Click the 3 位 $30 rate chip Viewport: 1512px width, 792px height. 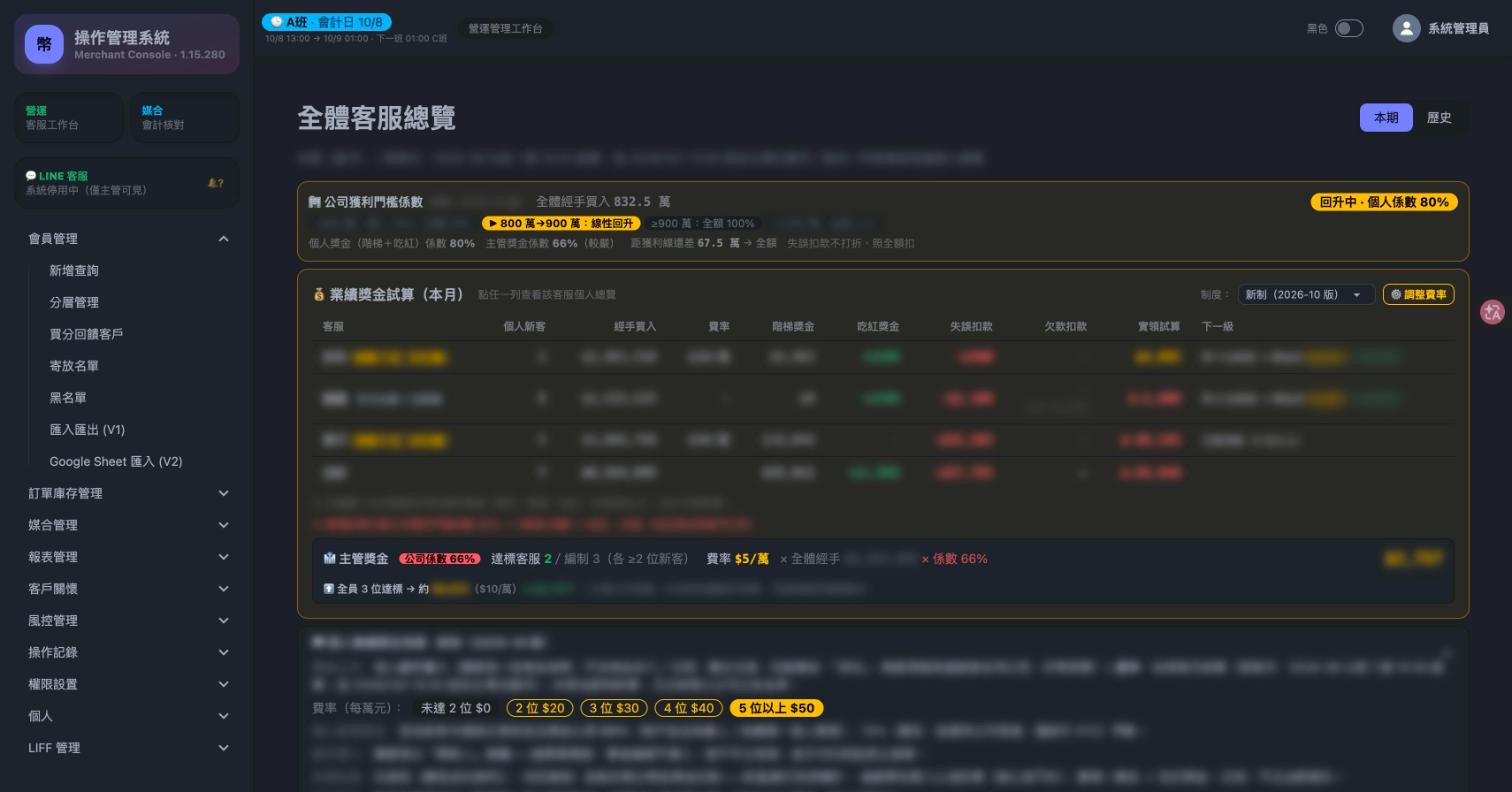[x=613, y=708]
